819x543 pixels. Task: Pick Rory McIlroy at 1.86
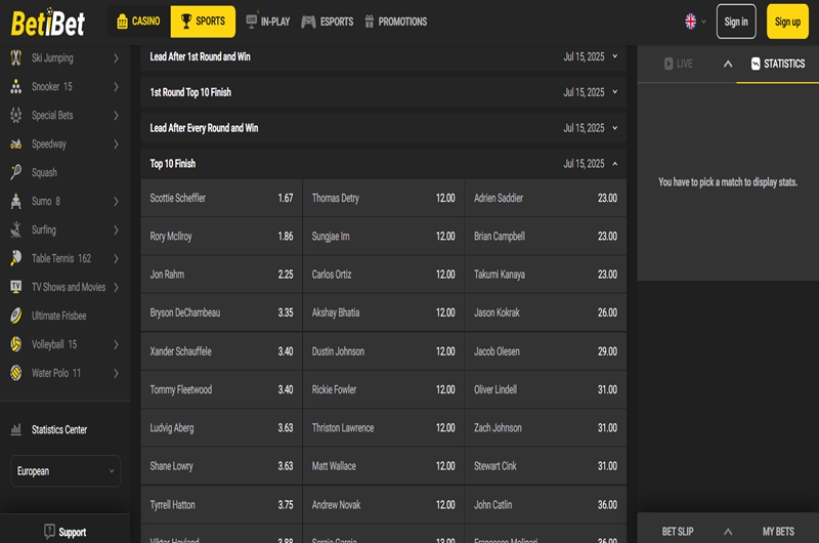[221, 236]
